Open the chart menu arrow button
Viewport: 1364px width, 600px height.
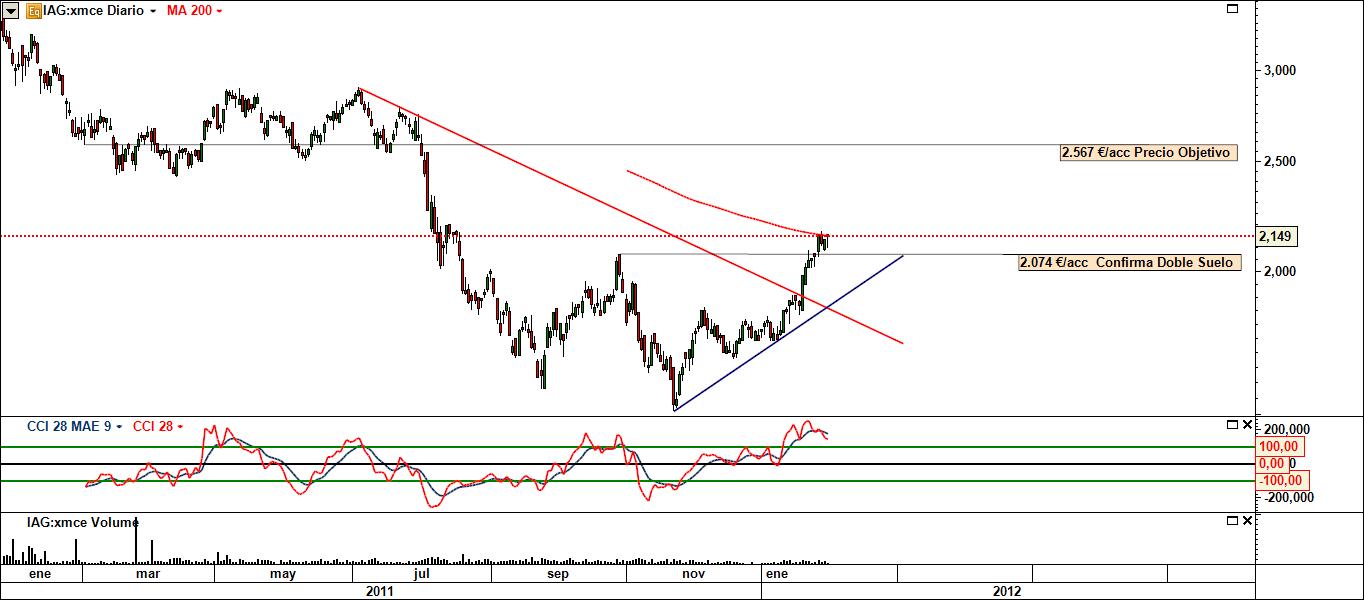click(x=11, y=10)
